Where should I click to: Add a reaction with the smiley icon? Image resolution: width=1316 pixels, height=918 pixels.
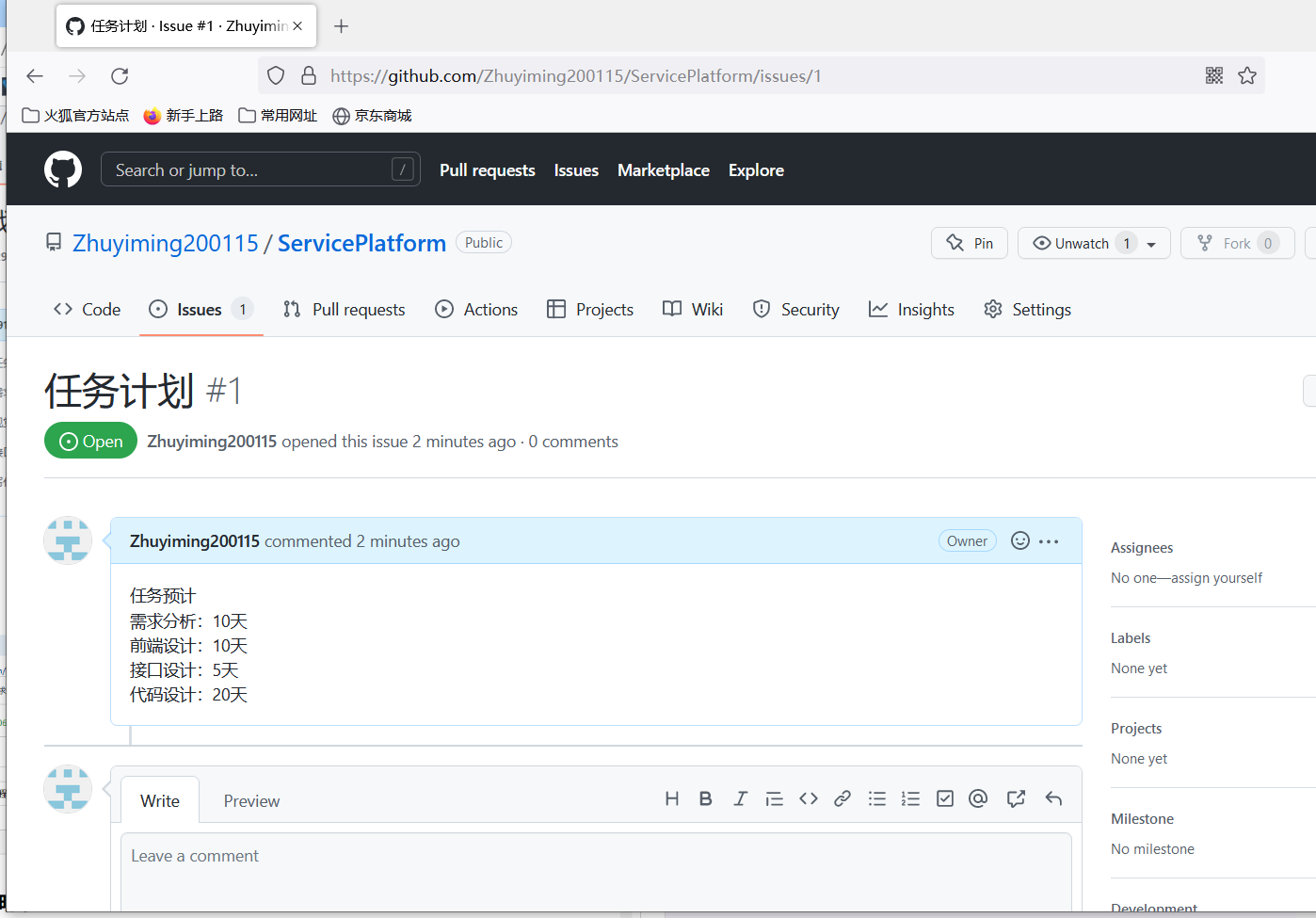point(1020,540)
